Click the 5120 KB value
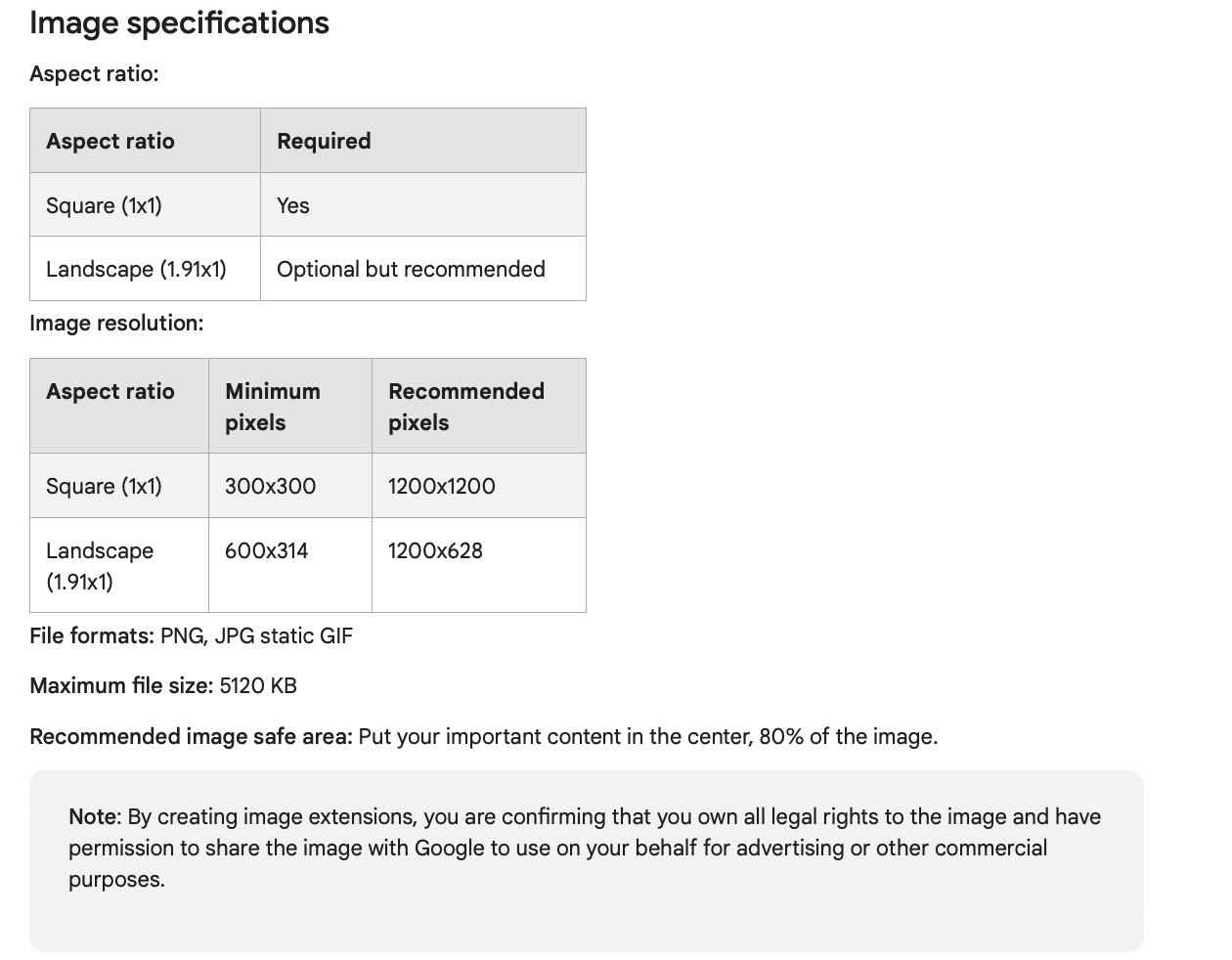This screenshot has height=960, width=1232. 258,685
